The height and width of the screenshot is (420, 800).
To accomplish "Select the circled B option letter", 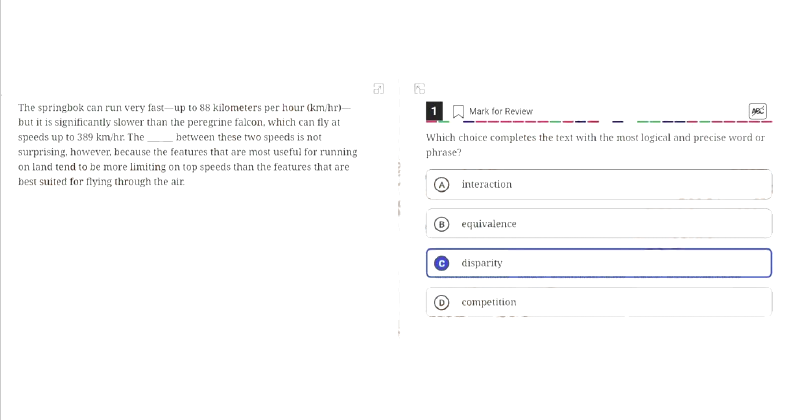I will [442, 224].
